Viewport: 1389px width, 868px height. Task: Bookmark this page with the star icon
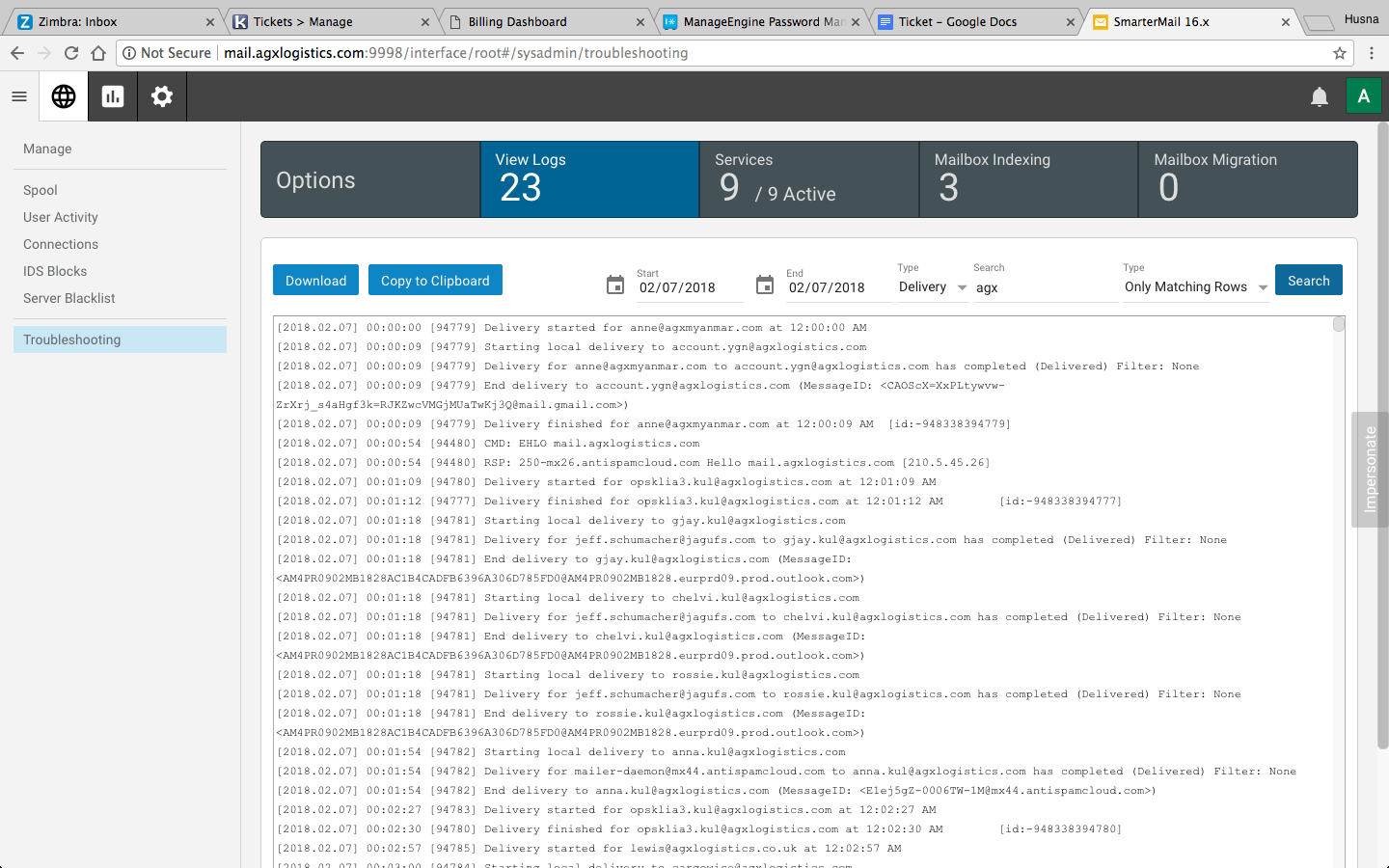[x=1340, y=53]
